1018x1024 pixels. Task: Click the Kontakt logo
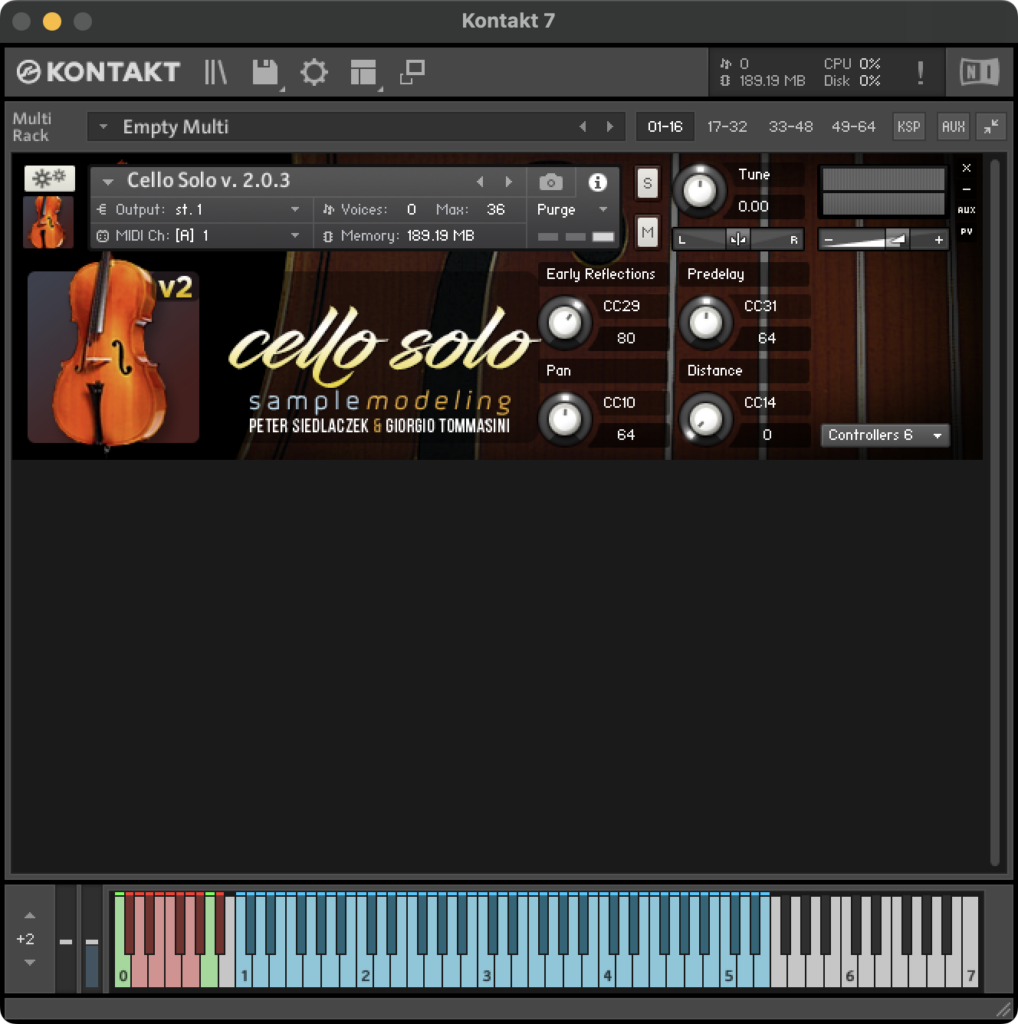[98, 72]
